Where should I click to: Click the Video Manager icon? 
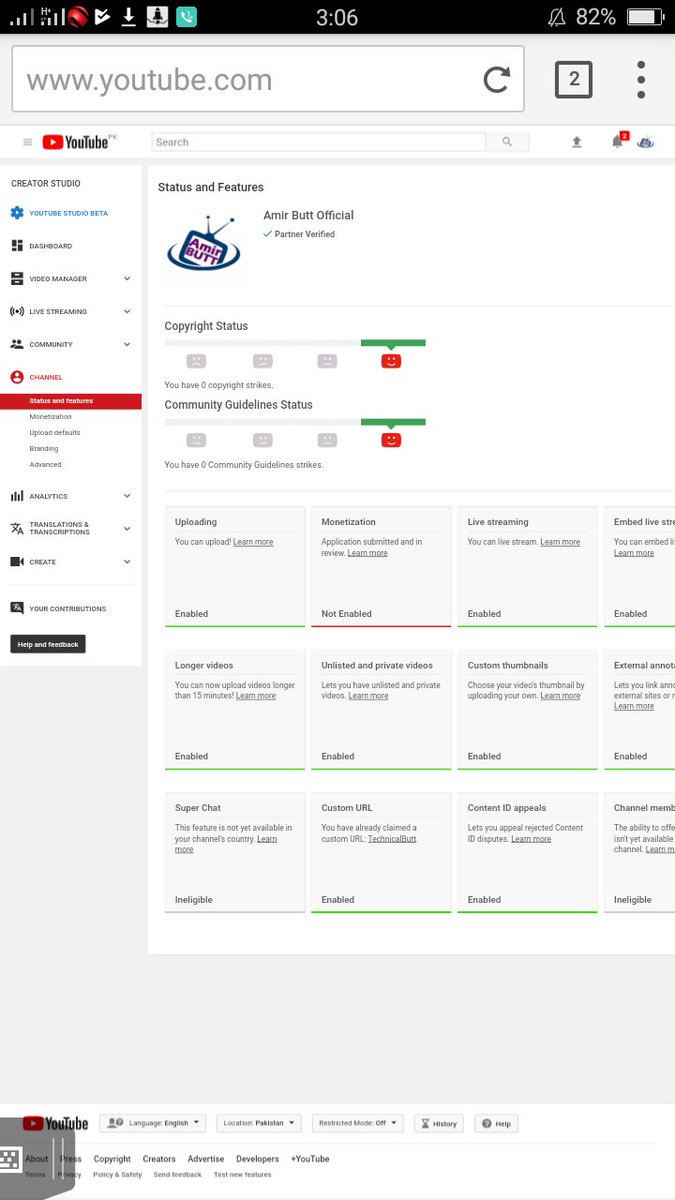pyautogui.click(x=17, y=279)
